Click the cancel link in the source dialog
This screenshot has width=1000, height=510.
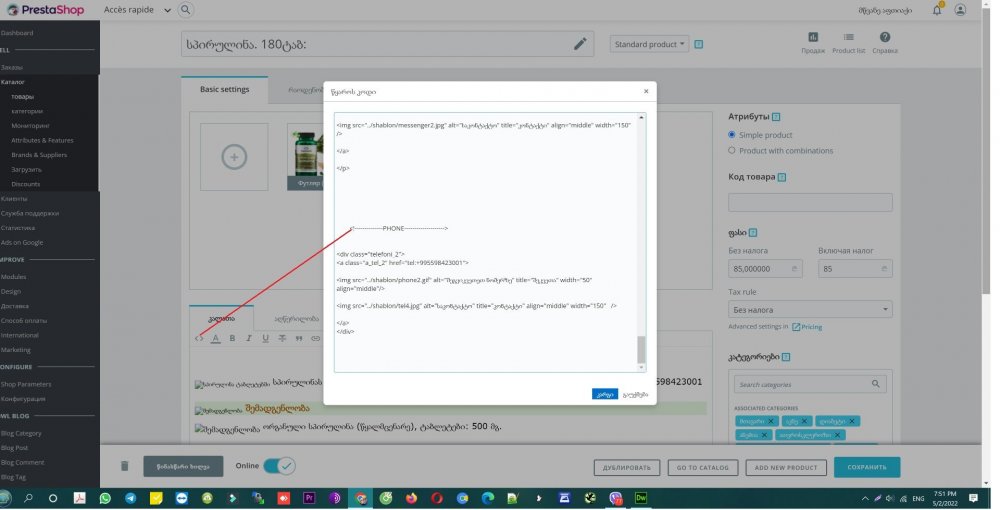coord(635,395)
